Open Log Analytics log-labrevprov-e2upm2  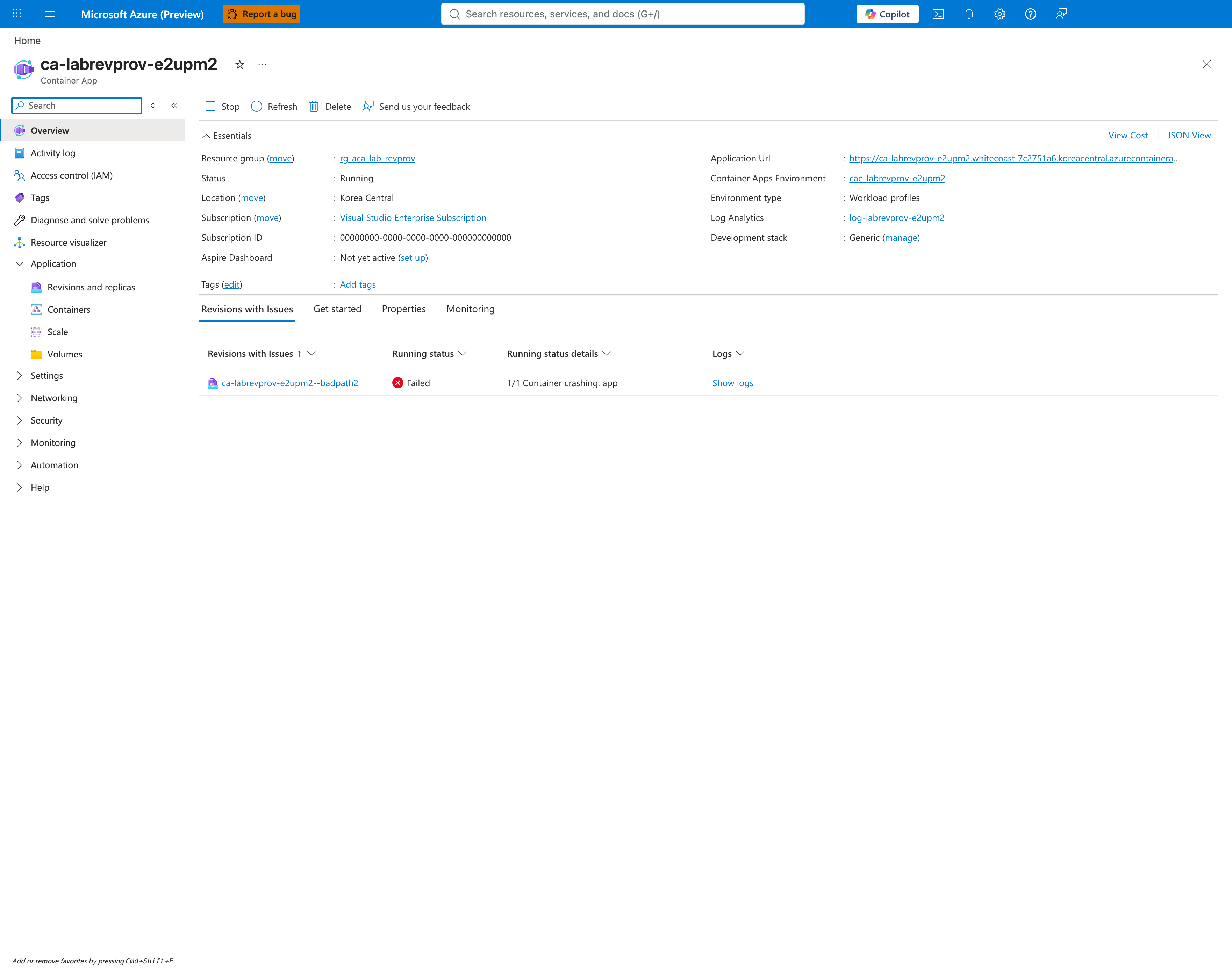(896, 218)
